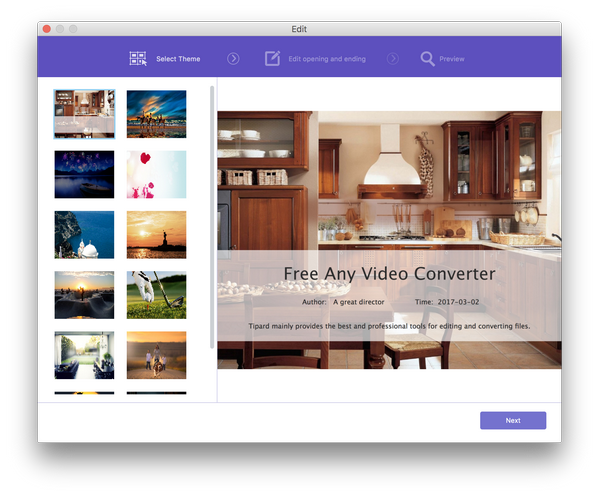Click the Edit opening and ending pencil icon
This screenshot has height=496, width=599.
272,58
